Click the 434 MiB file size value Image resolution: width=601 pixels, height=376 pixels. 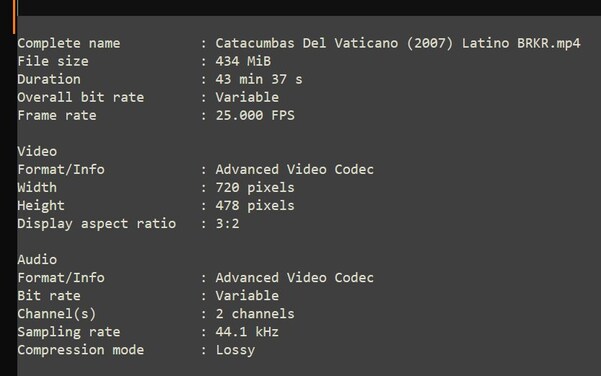243,61
